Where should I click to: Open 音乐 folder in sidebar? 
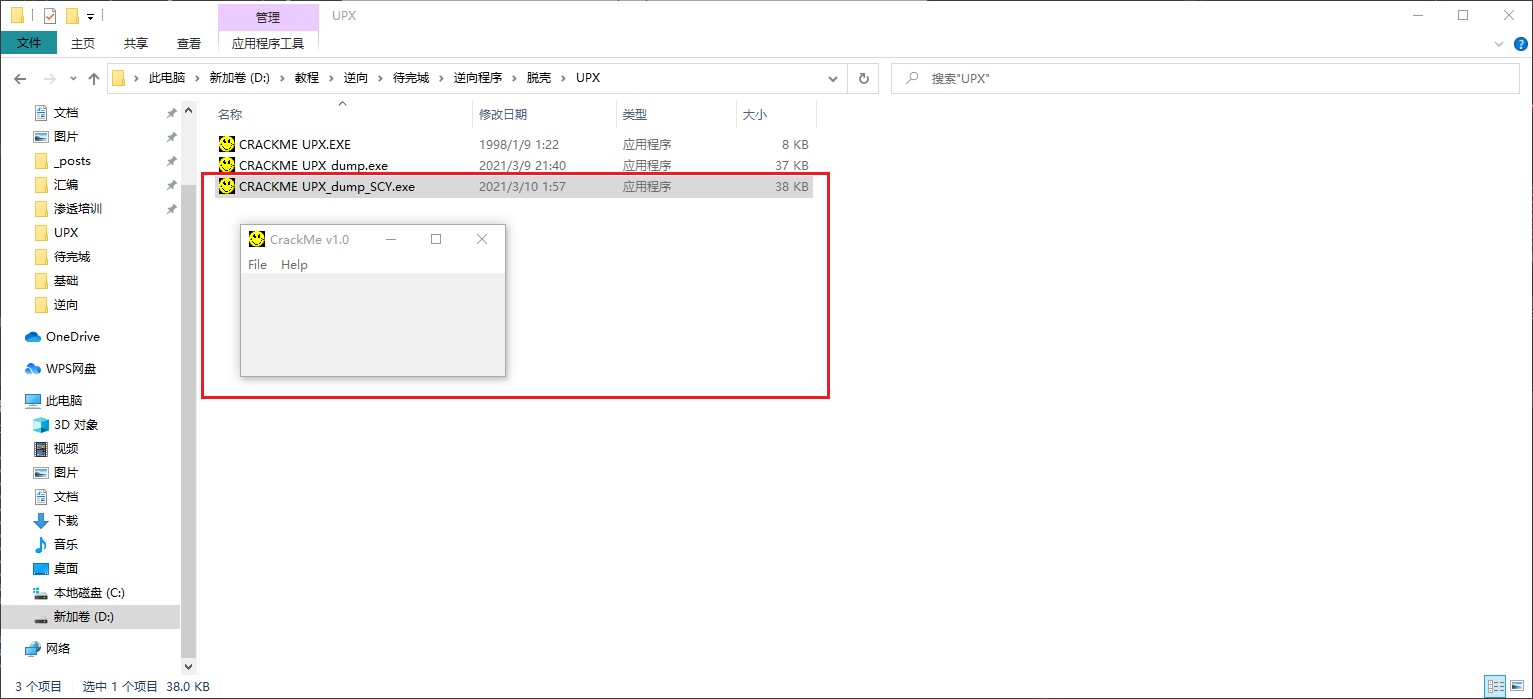pyautogui.click(x=66, y=545)
